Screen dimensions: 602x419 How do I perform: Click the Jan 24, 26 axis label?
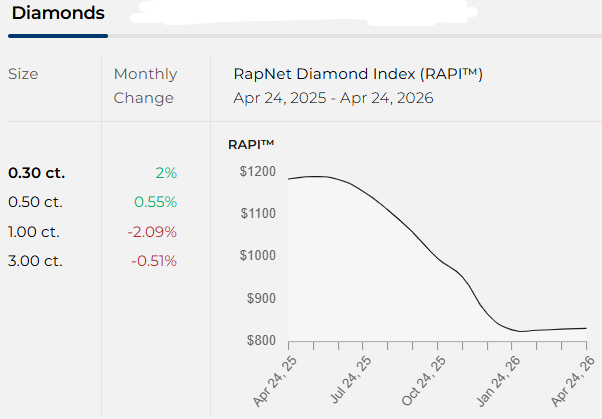[x=497, y=381]
